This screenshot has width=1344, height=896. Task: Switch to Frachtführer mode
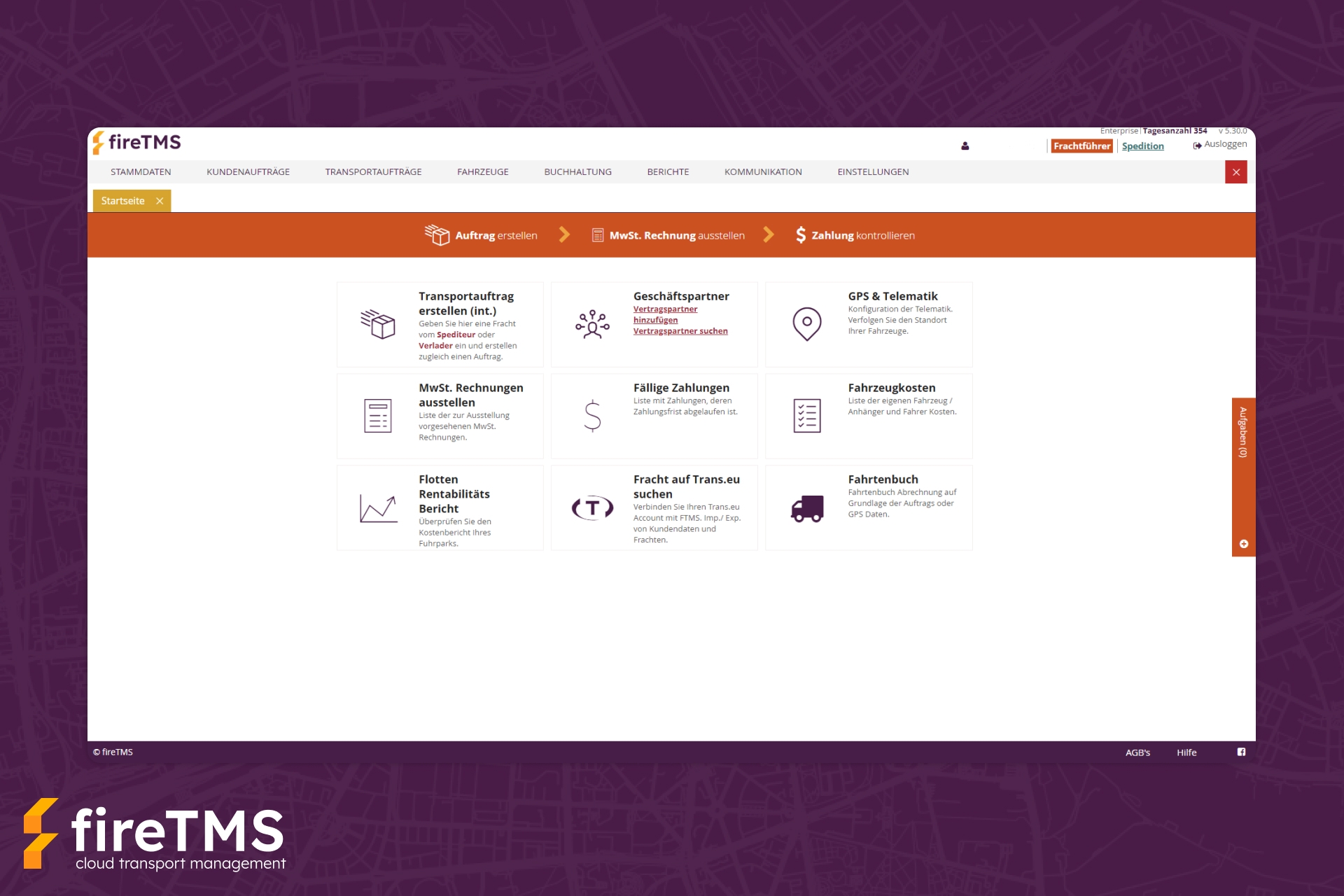[x=1081, y=146]
